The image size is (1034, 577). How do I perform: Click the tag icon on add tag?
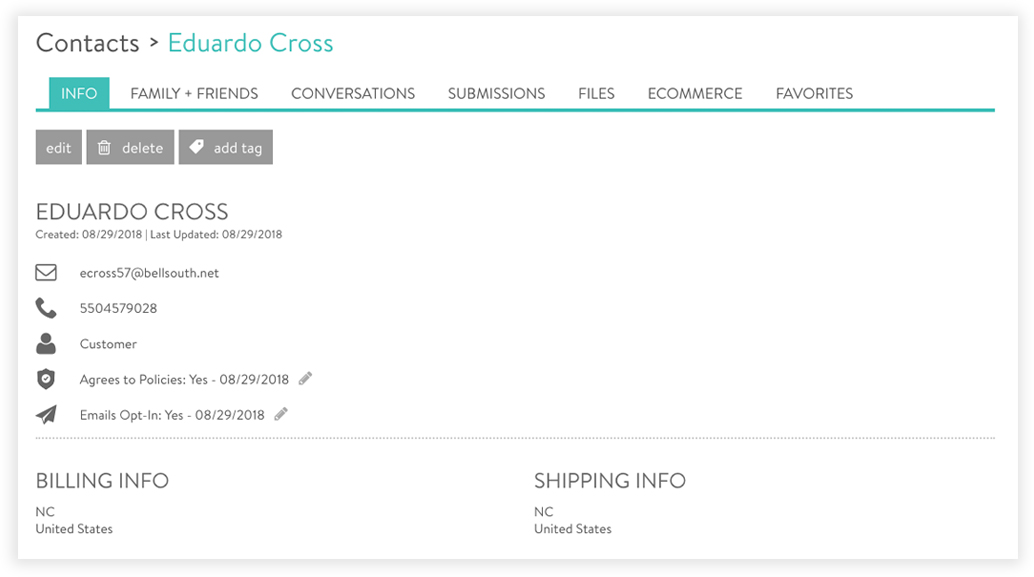click(197, 147)
